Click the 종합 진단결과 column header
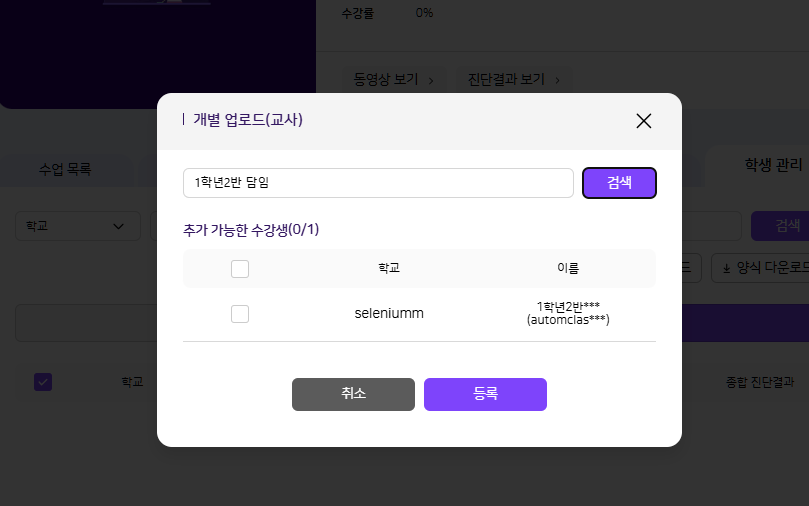 click(x=759, y=382)
